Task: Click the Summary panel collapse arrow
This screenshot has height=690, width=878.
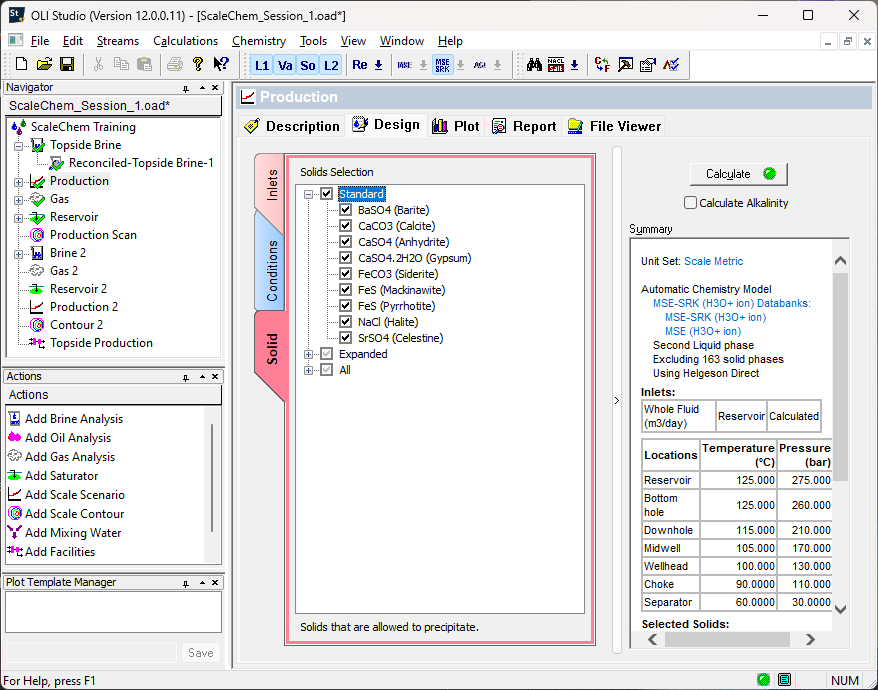Action: click(617, 400)
